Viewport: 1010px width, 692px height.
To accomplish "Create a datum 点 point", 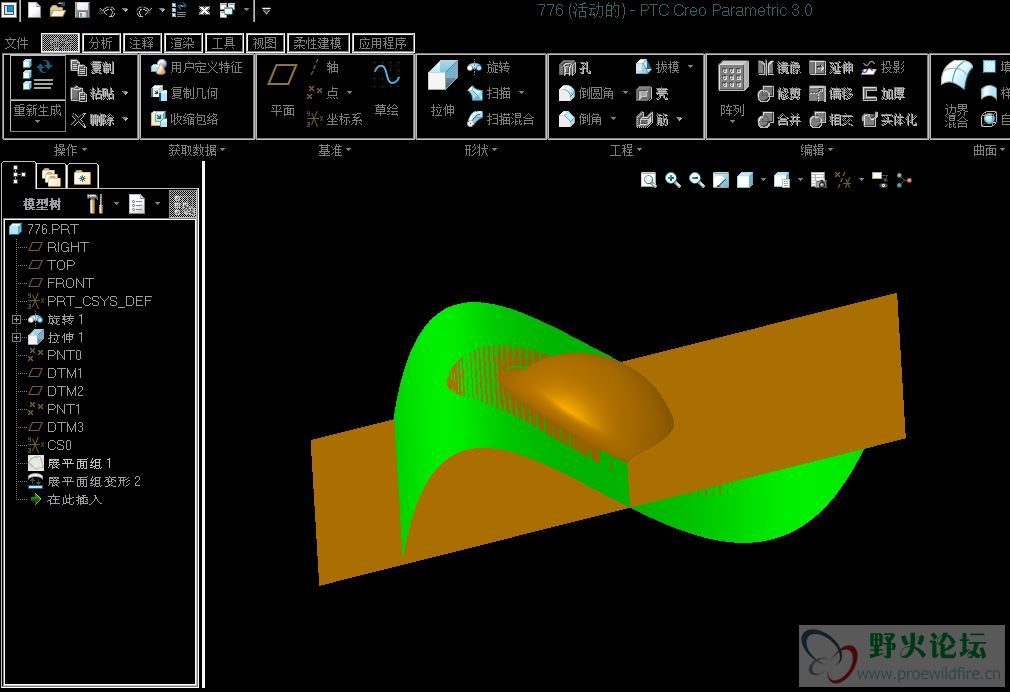I will tap(323, 93).
